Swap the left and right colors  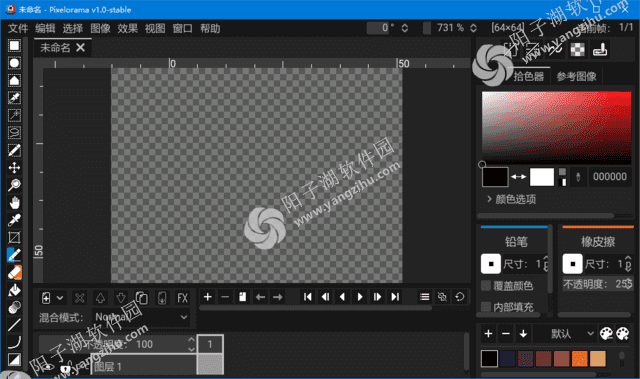coord(519,177)
